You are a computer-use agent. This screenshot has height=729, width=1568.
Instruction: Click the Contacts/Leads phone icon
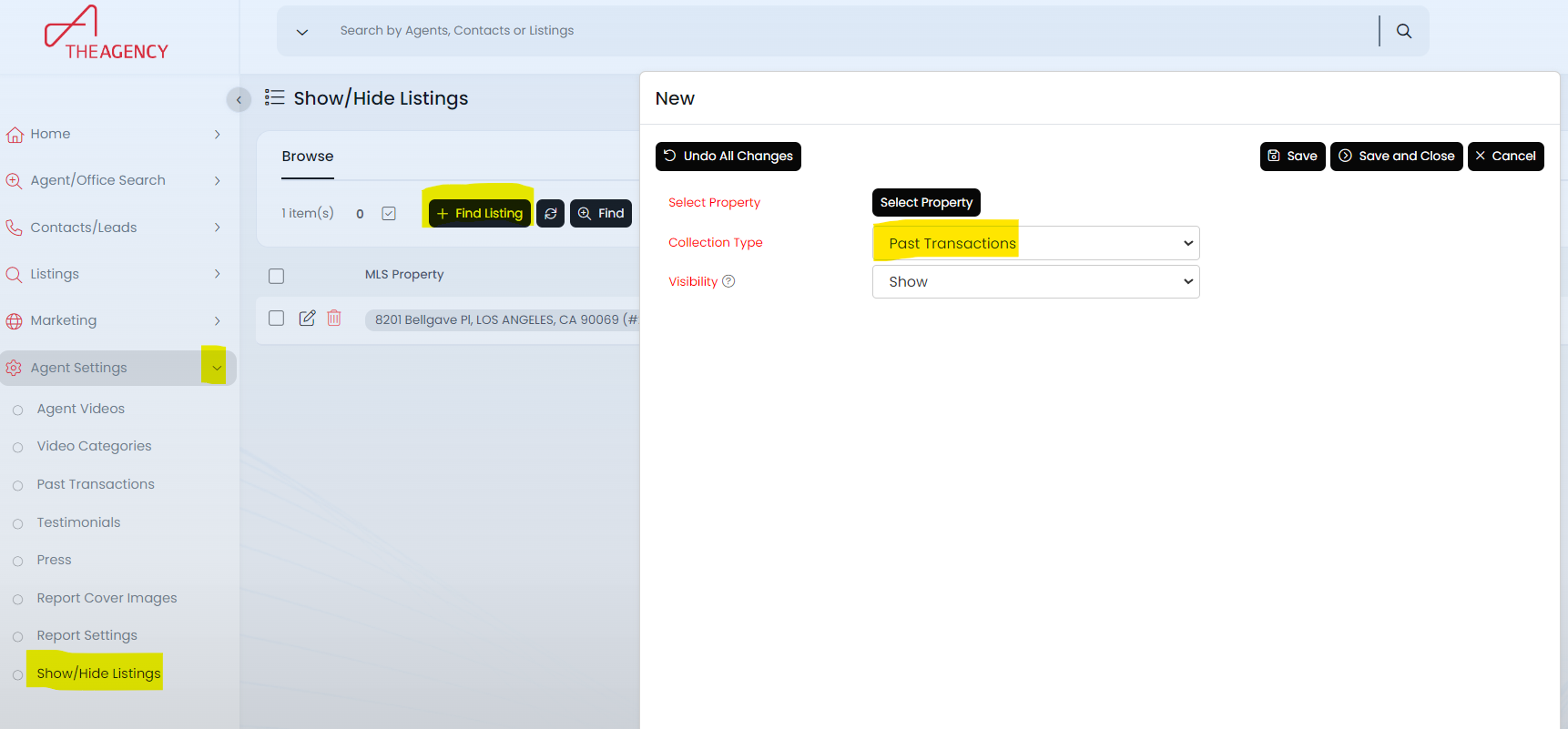click(x=15, y=228)
